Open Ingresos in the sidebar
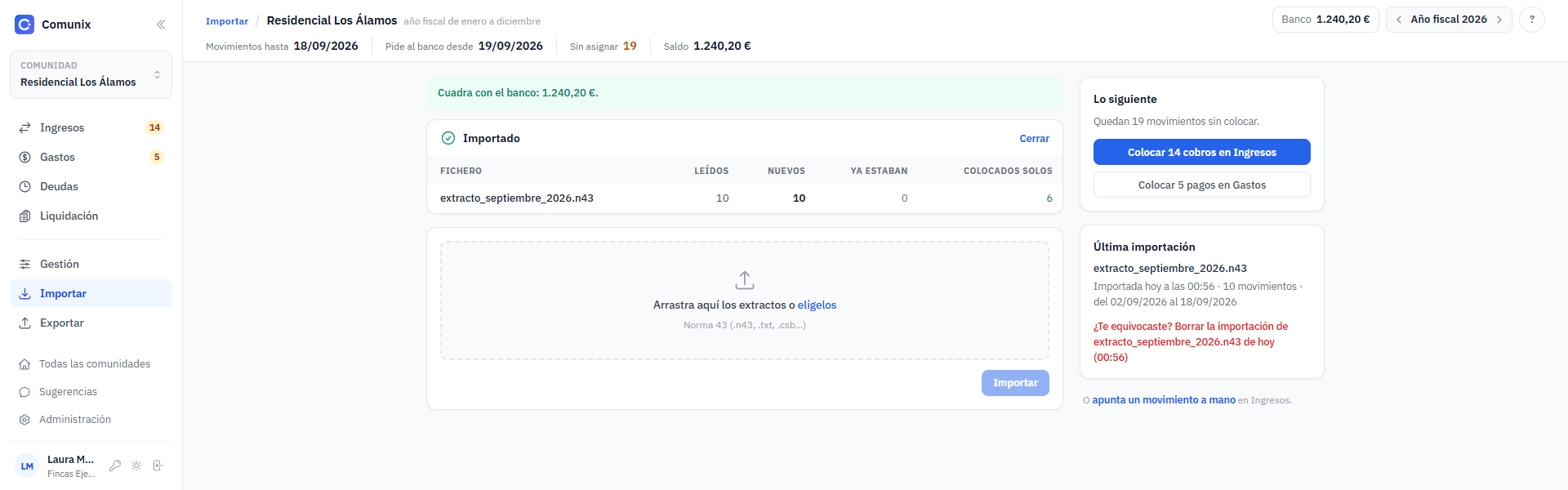 coord(91,127)
